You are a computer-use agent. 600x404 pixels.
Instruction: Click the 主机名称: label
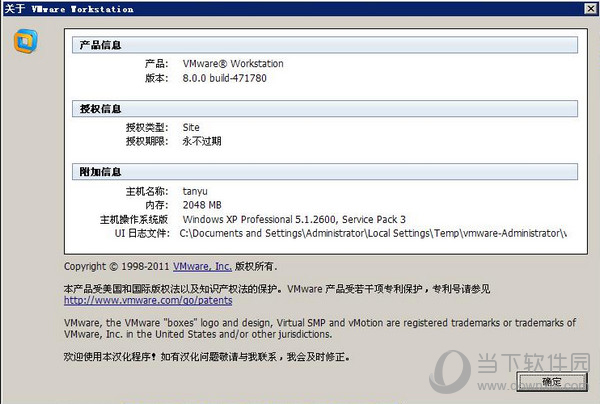147,191
